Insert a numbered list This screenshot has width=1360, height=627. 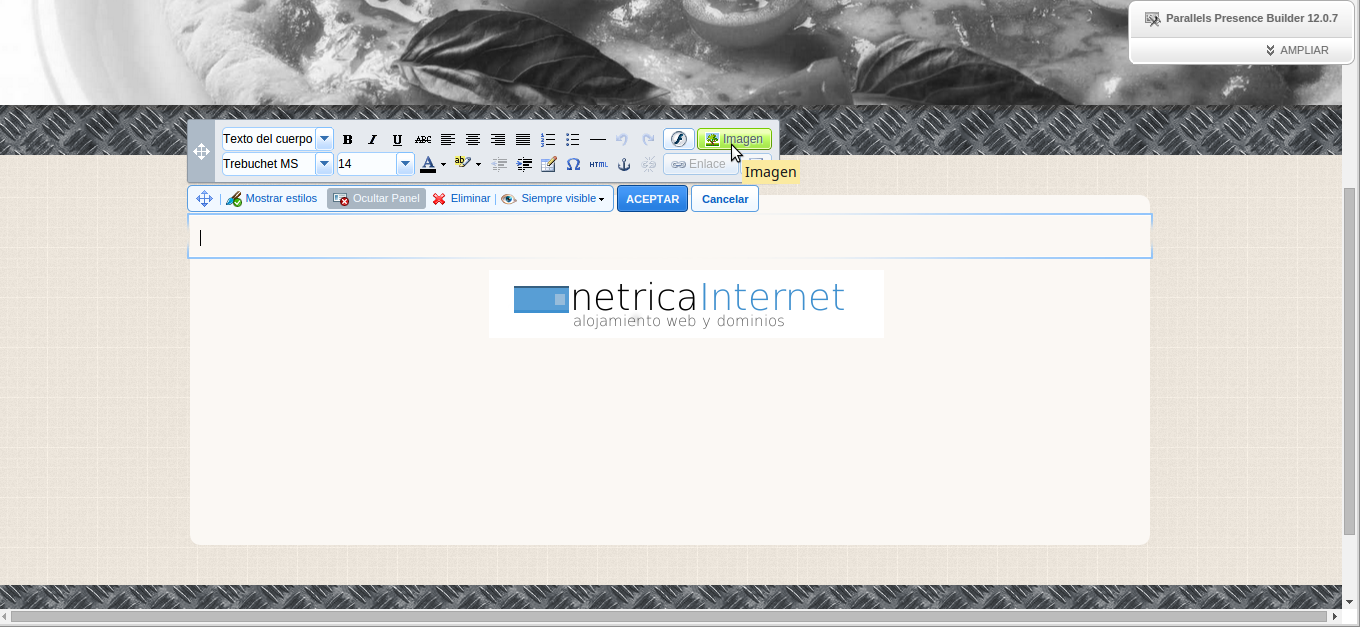pos(548,140)
